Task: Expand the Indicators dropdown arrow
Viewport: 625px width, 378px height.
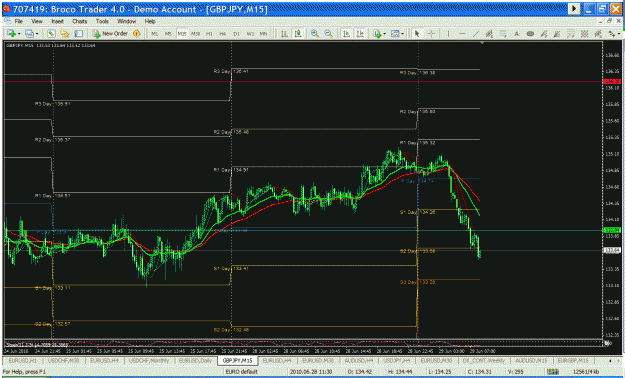Action: [385, 34]
